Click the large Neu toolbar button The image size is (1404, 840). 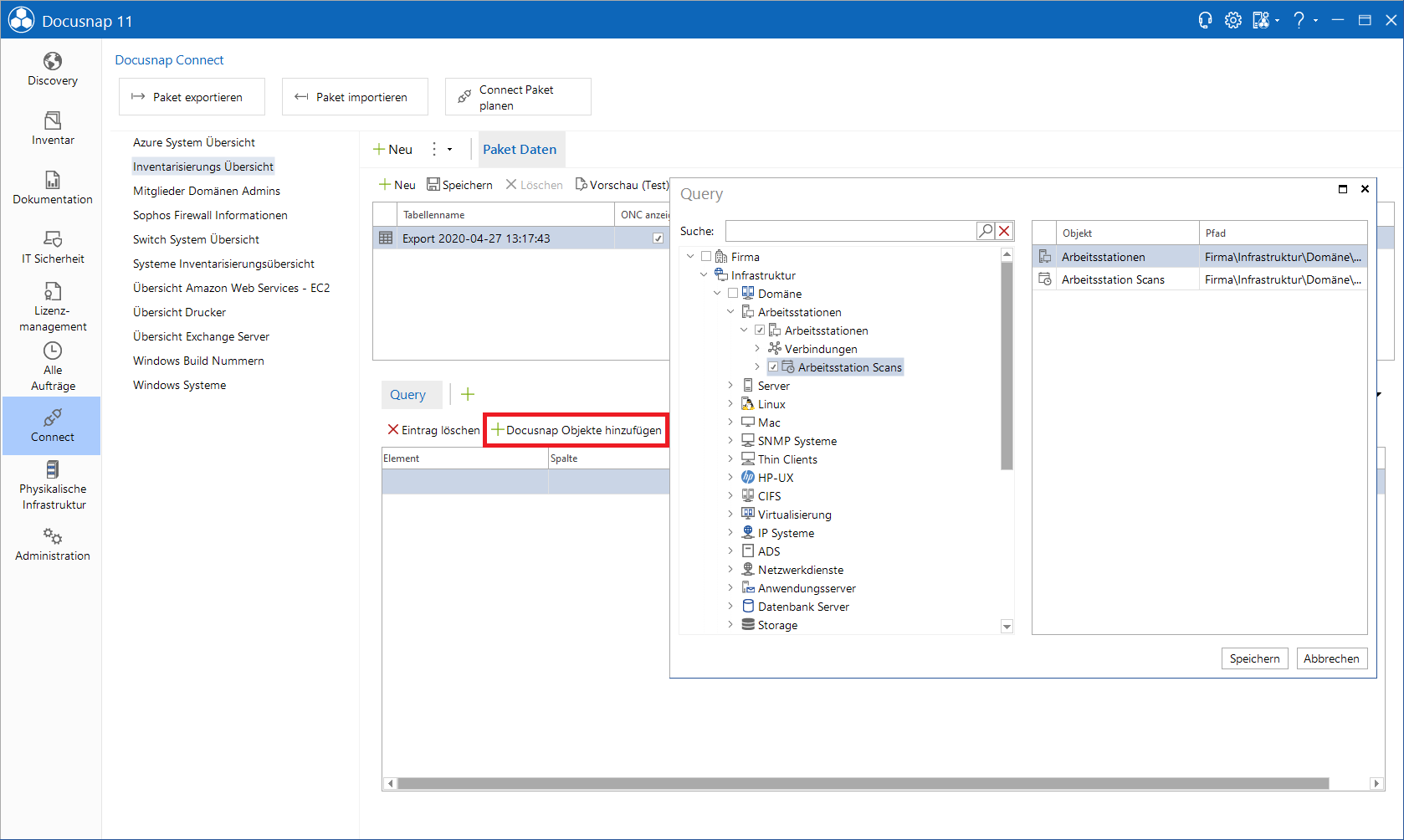click(x=392, y=150)
